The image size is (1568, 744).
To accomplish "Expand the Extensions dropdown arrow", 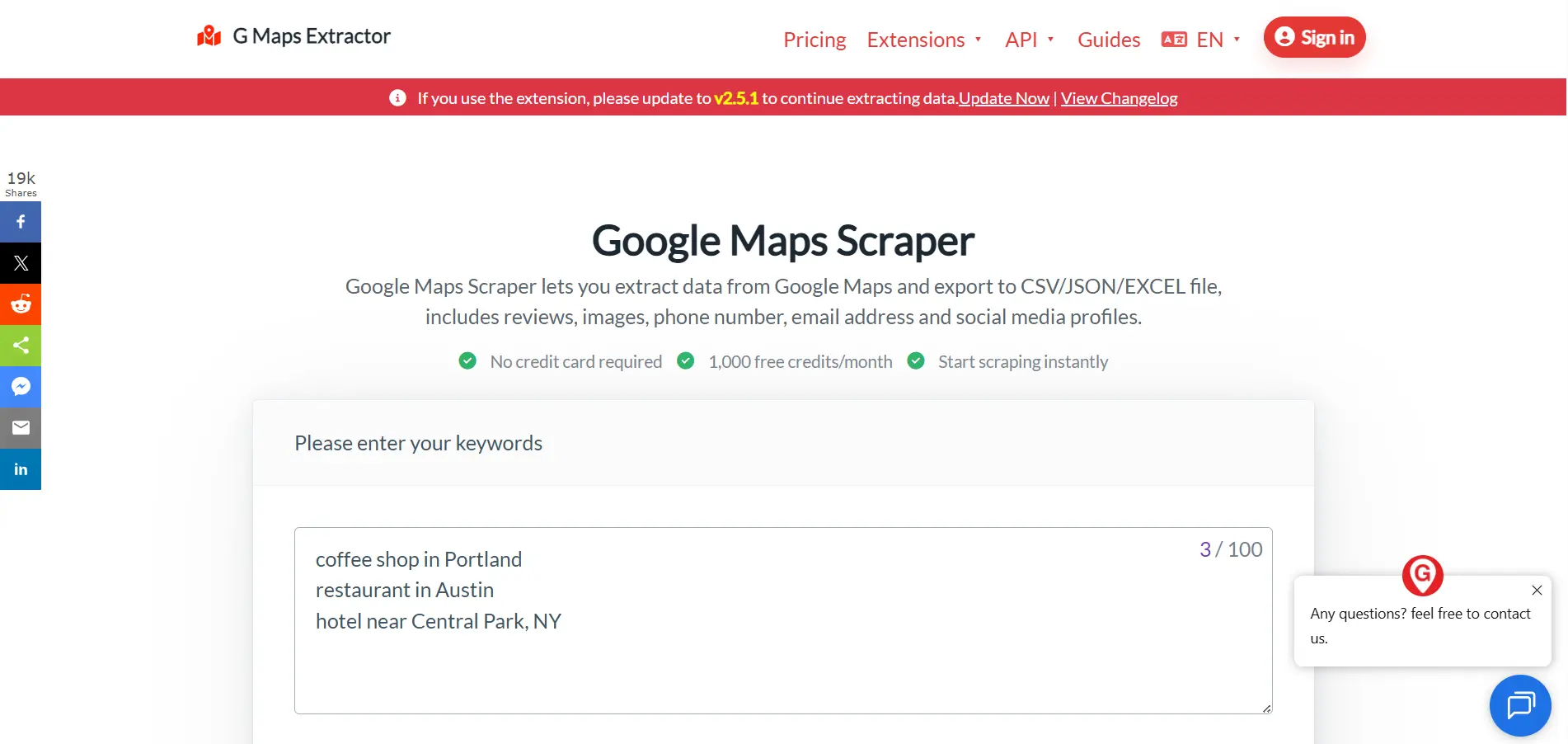I will (979, 40).
